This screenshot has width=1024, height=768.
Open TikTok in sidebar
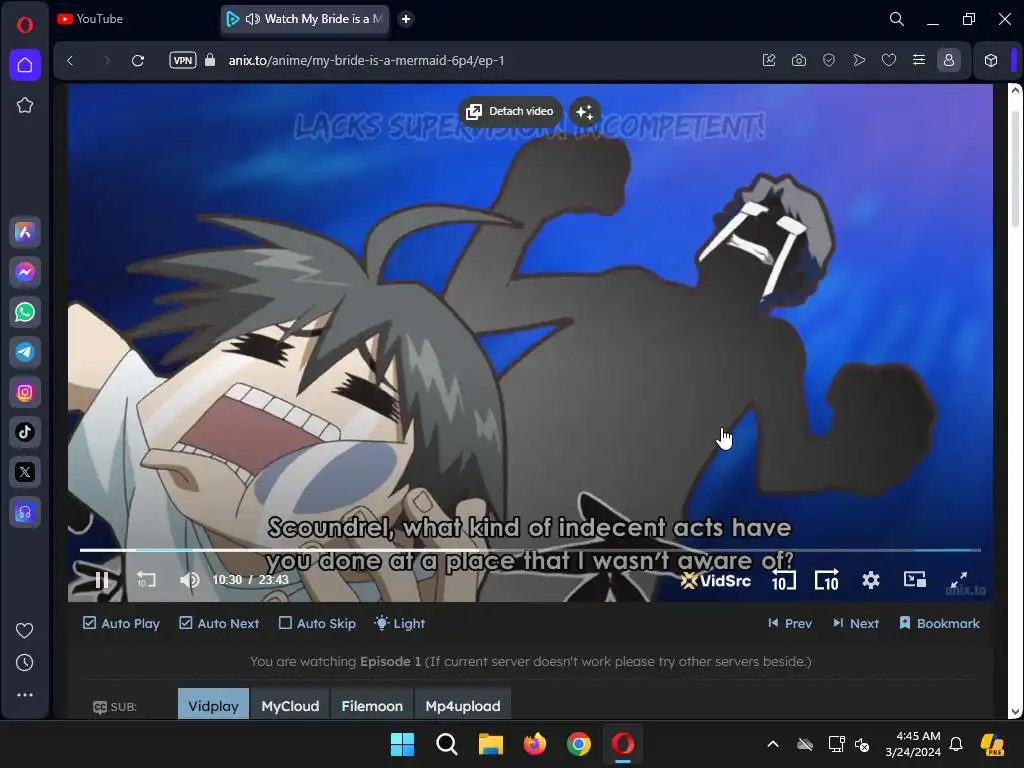click(25, 432)
